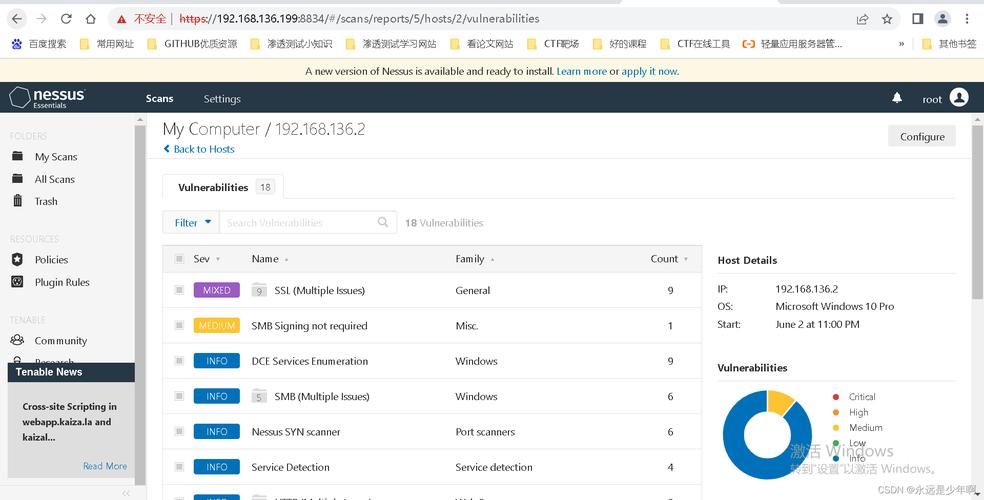The image size is (984, 500).
Task: Click the root user avatar icon
Action: coord(959,97)
